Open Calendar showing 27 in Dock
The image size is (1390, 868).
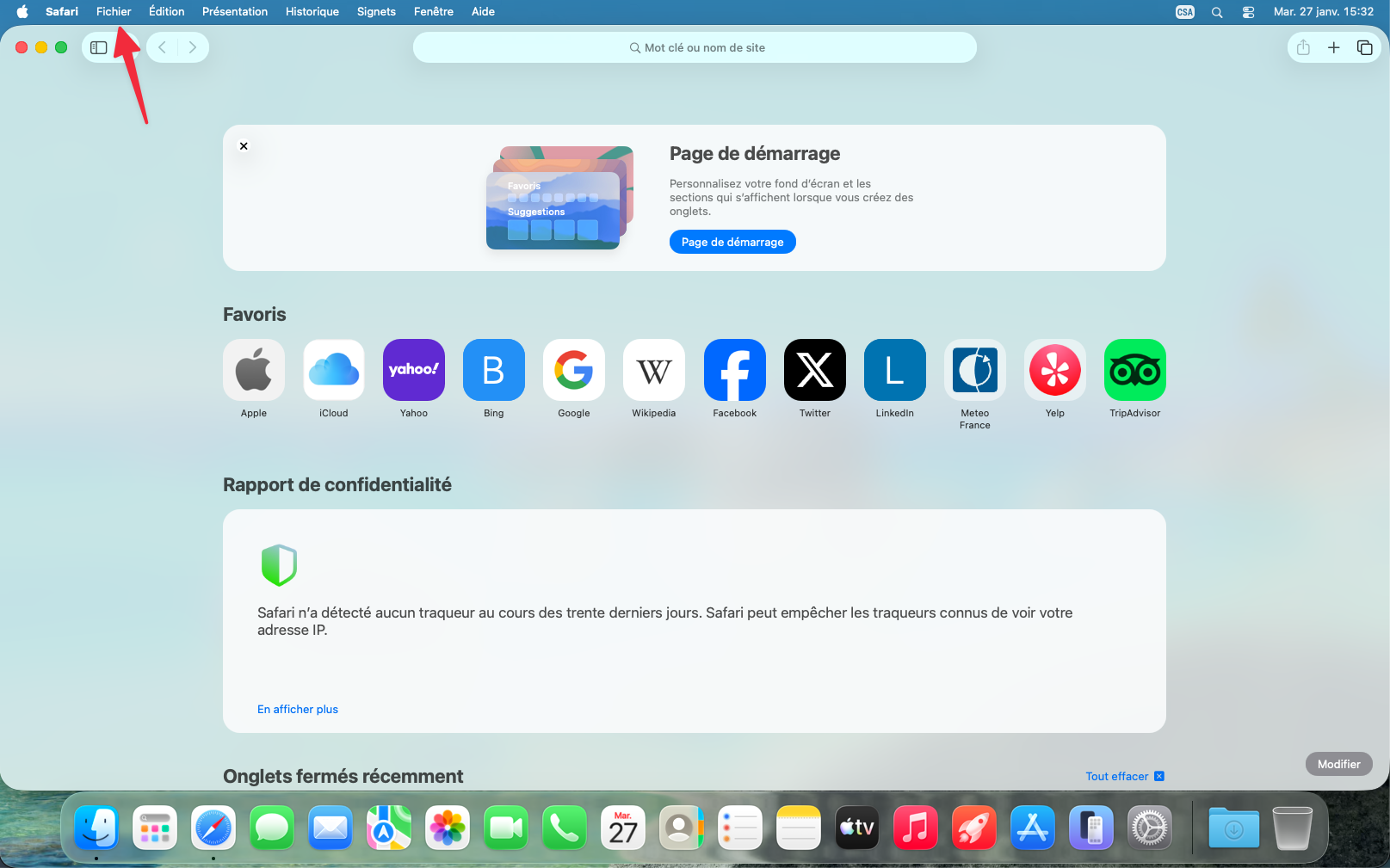[x=623, y=828]
